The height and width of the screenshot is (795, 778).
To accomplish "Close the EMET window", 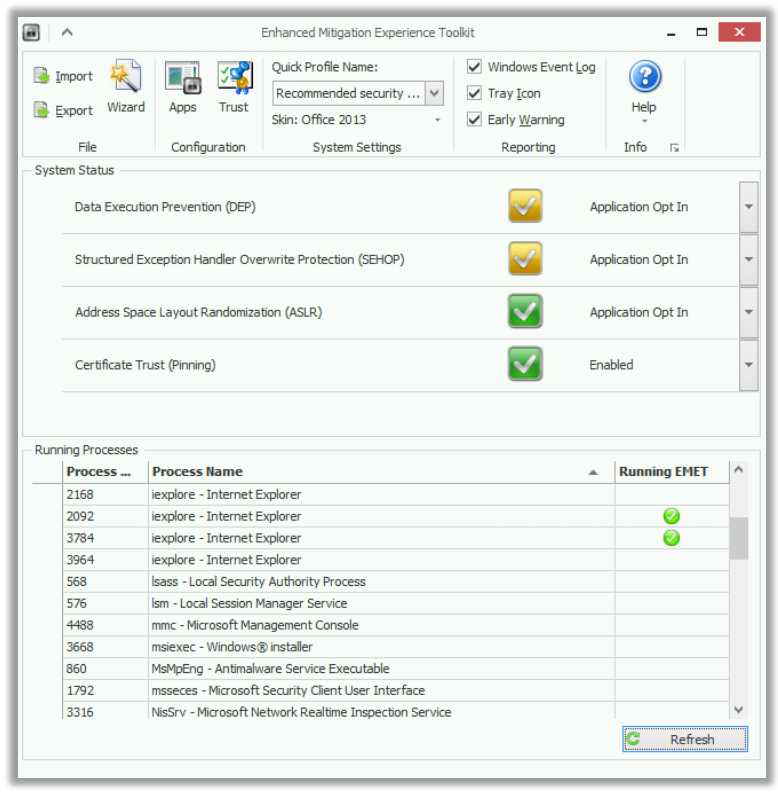I will 739,32.
